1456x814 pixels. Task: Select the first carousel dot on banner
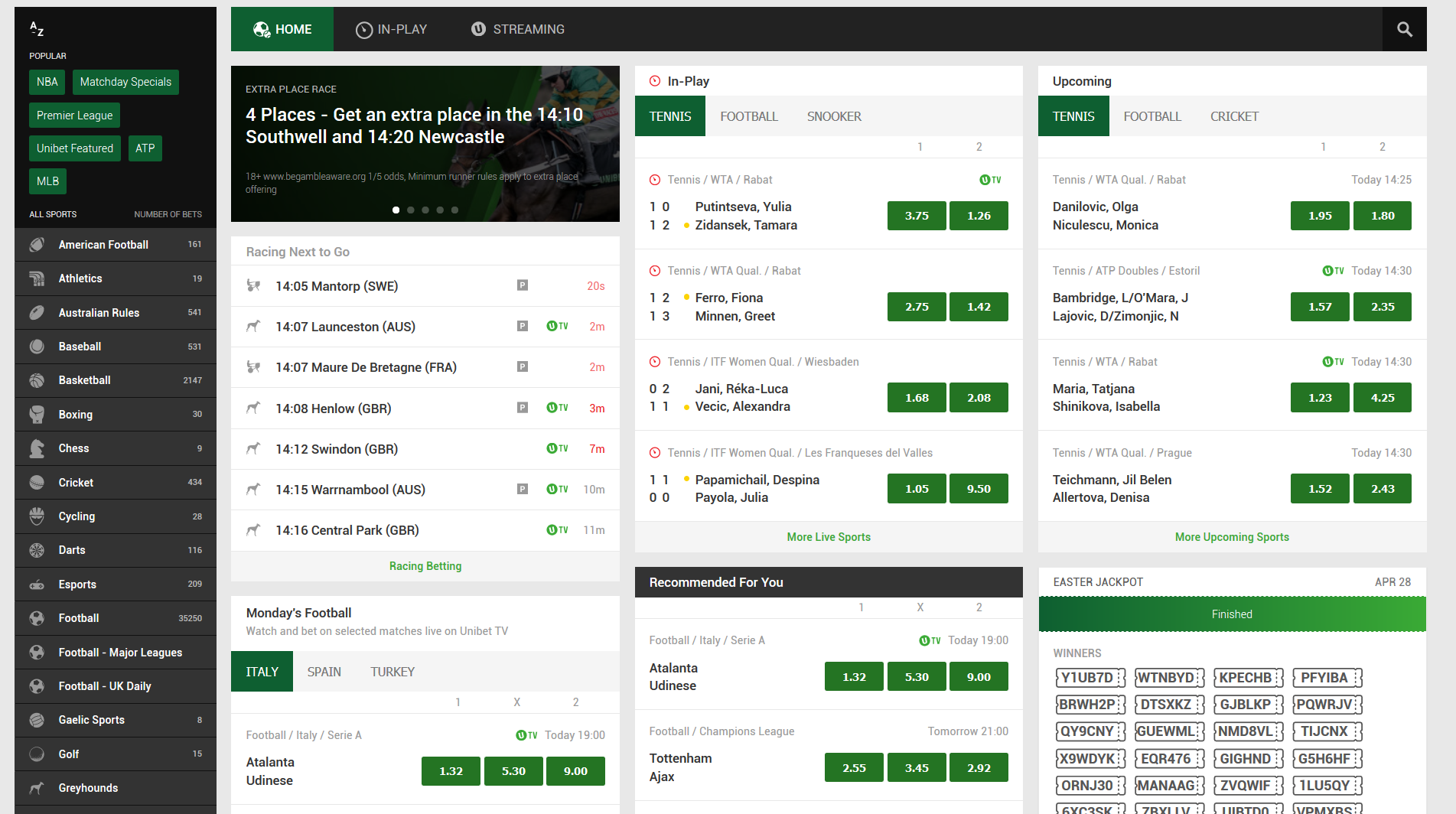point(396,210)
